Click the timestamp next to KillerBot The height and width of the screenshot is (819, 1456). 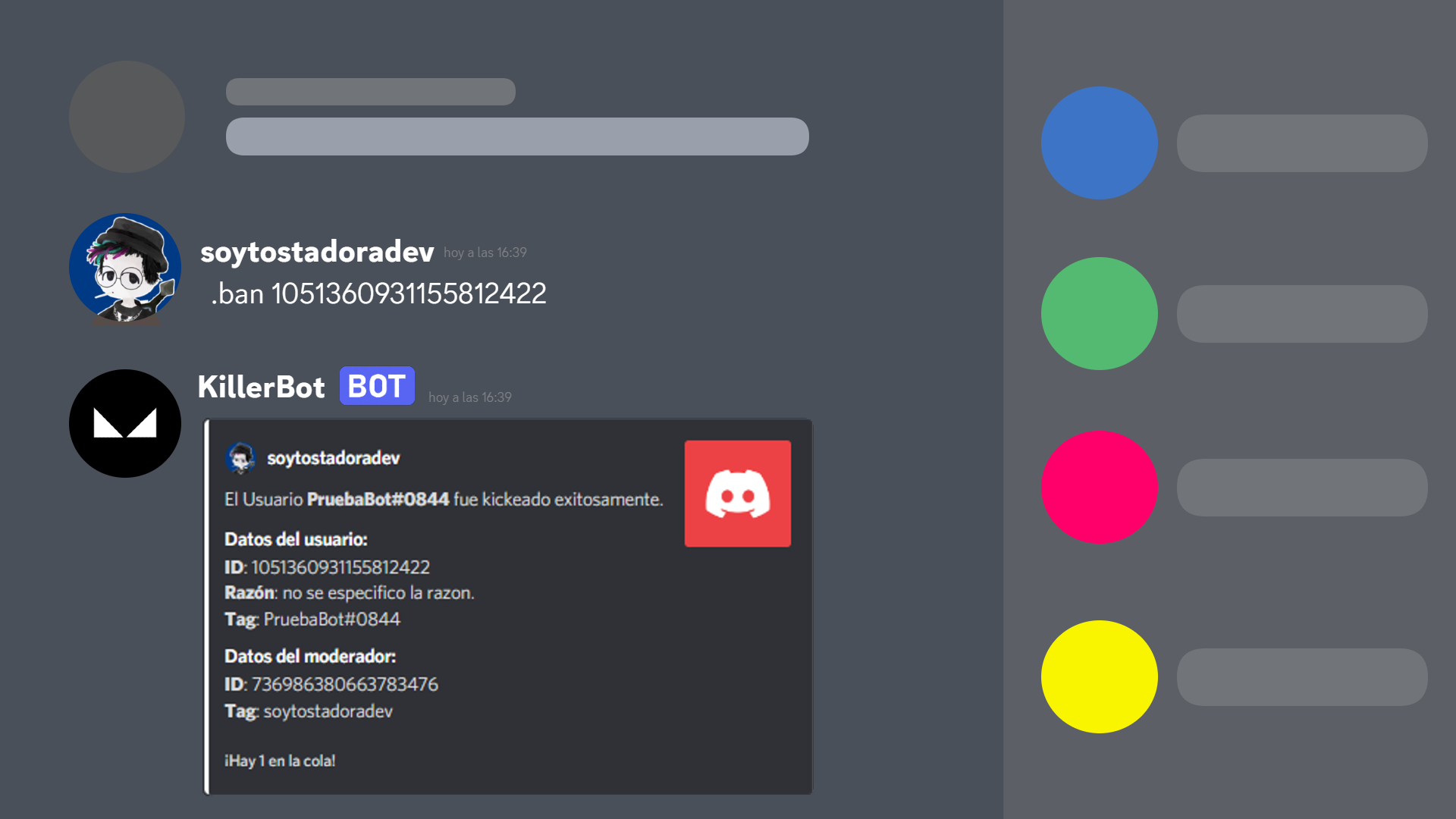click(x=470, y=396)
